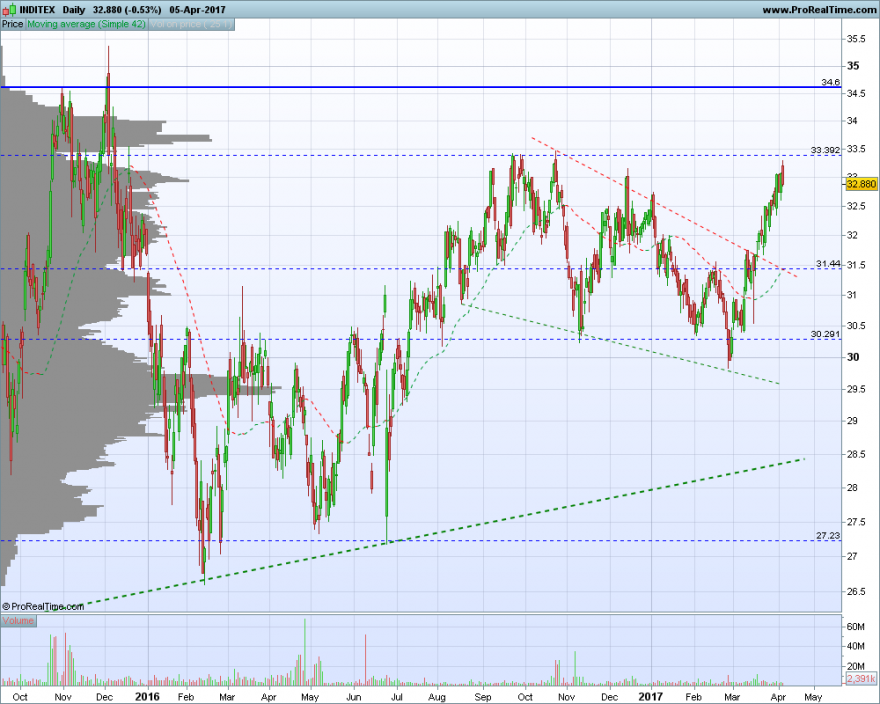Click the candlestick icon beside INDITEX title

click(11, 10)
